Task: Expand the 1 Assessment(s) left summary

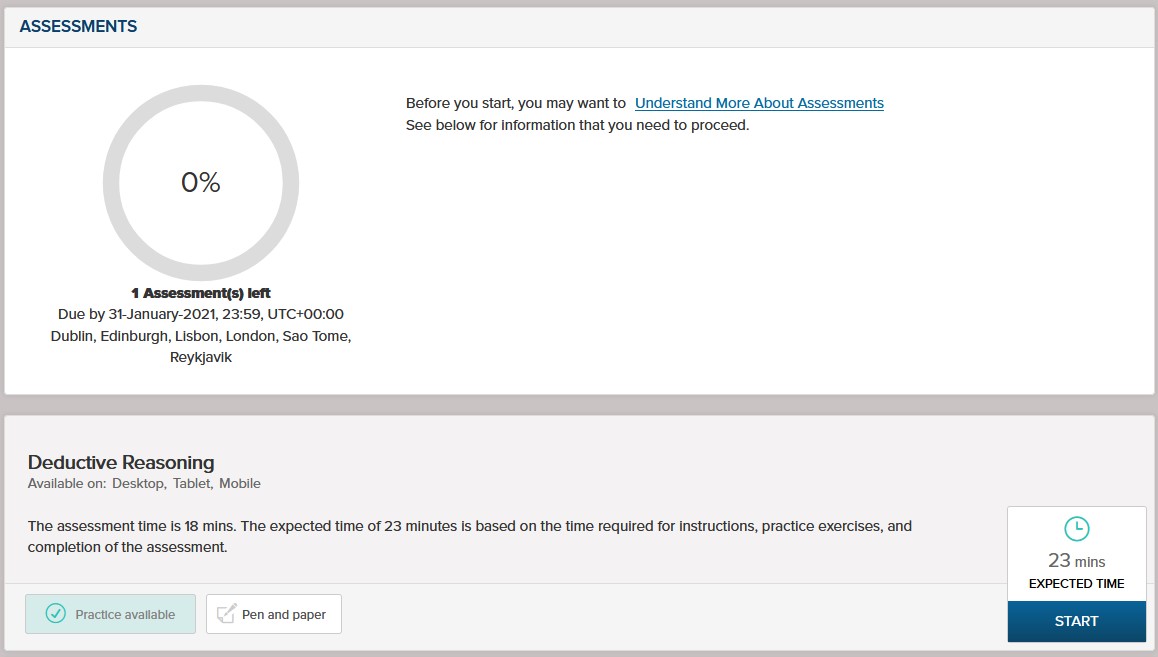Action: [x=200, y=292]
